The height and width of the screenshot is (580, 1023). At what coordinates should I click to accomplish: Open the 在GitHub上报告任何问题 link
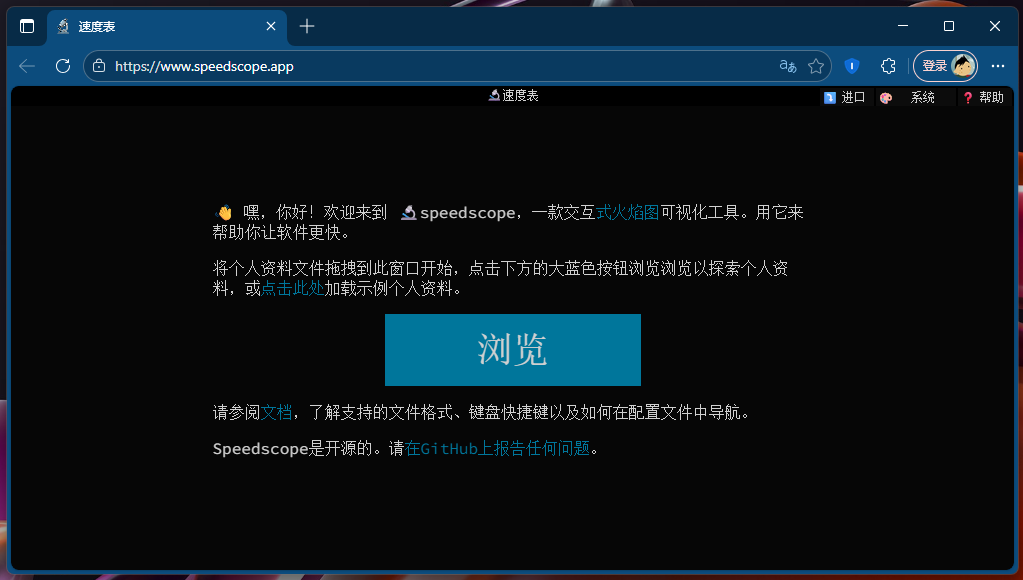[497, 448]
